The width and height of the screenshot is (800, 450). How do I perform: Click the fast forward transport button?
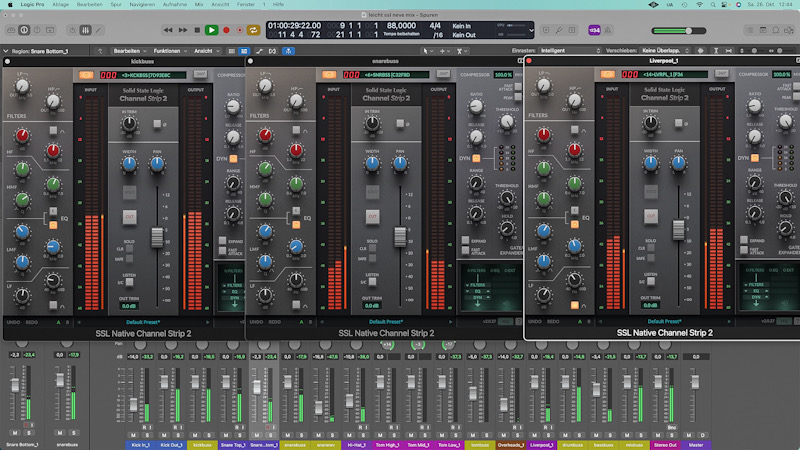point(183,31)
